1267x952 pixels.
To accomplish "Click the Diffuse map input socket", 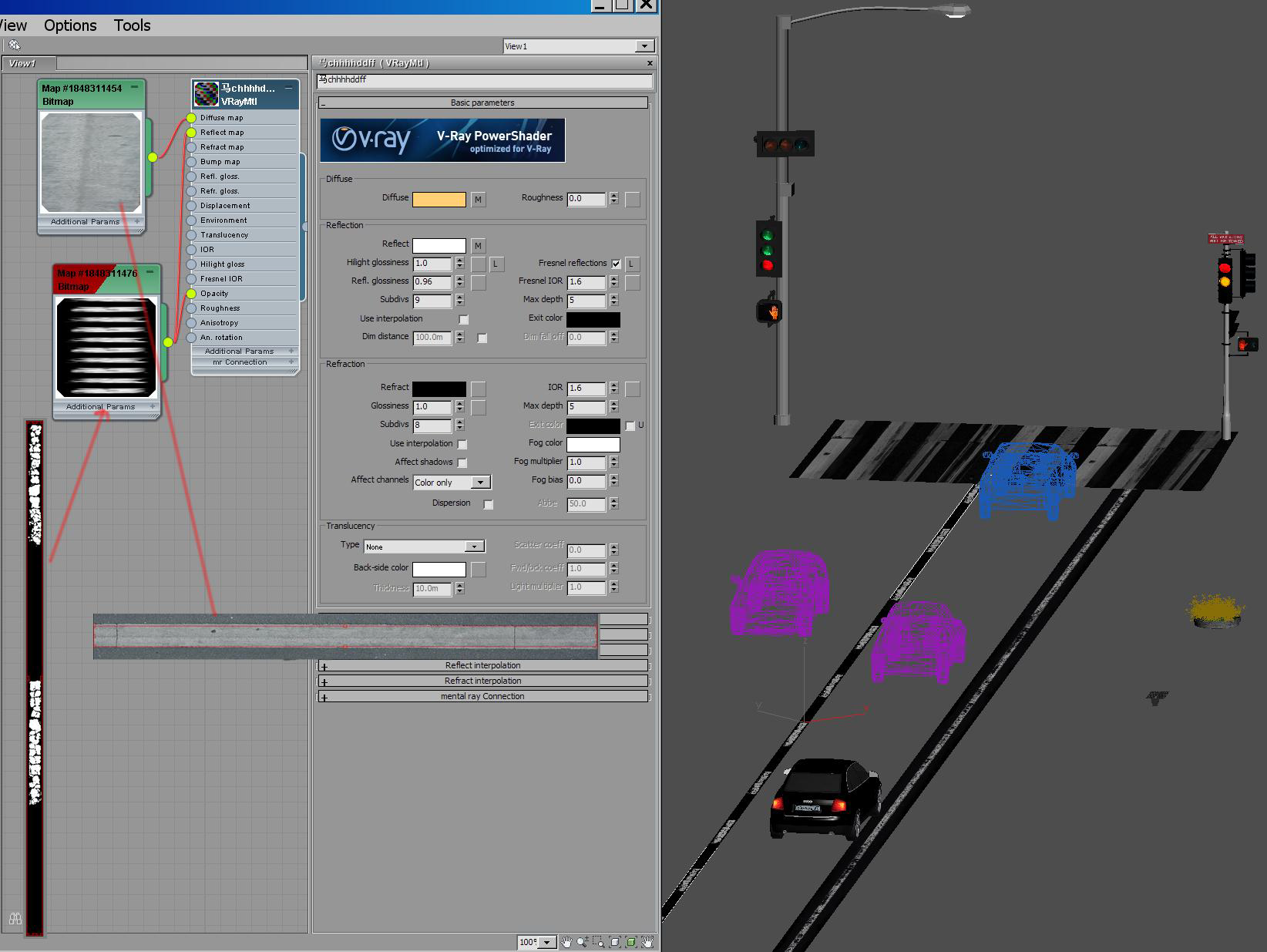I will (191, 118).
